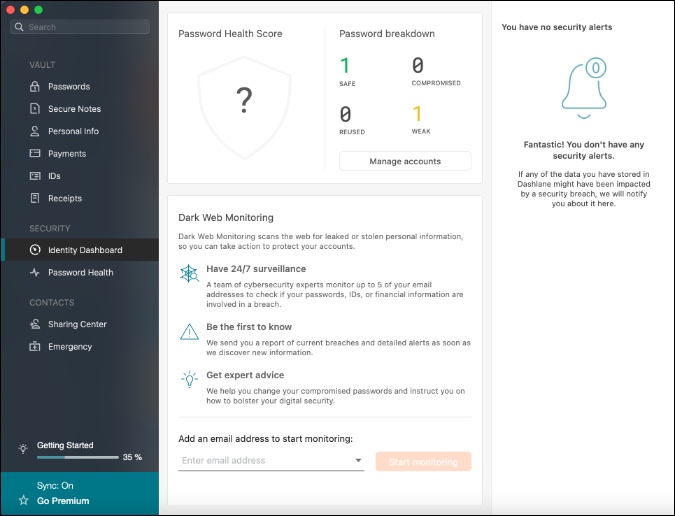Click the IDs card icon
Image resolution: width=675 pixels, height=516 pixels.
point(35,176)
